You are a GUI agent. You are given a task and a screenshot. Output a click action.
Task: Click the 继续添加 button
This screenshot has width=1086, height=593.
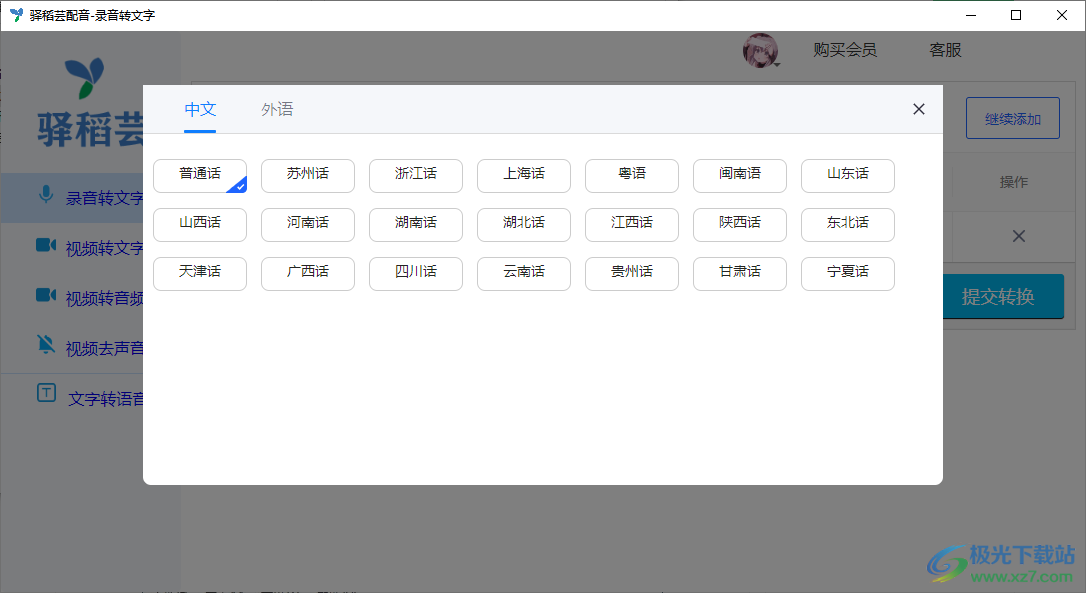[x=1012, y=117]
